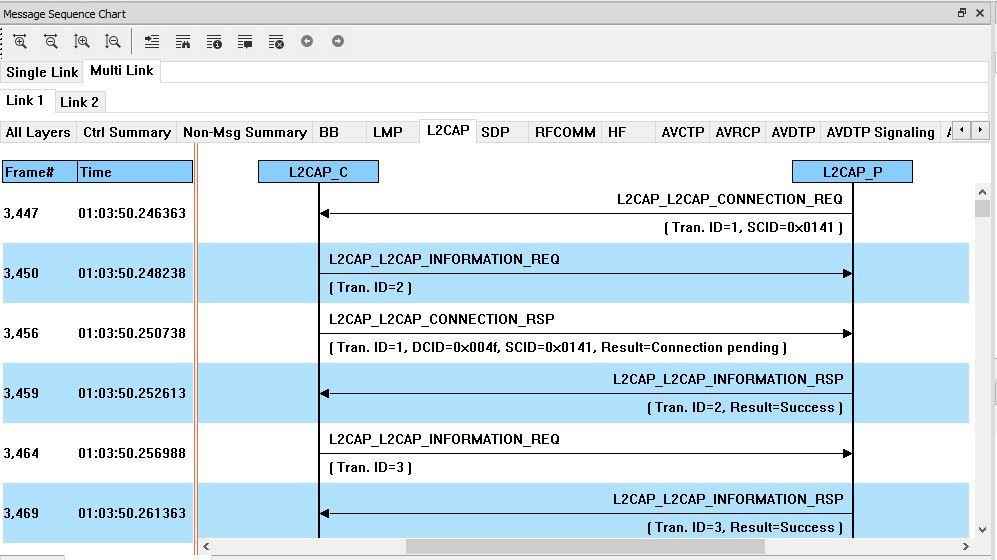Image resolution: width=997 pixels, height=560 pixels.
Task: Click the Frame# column header
Action: (39, 172)
